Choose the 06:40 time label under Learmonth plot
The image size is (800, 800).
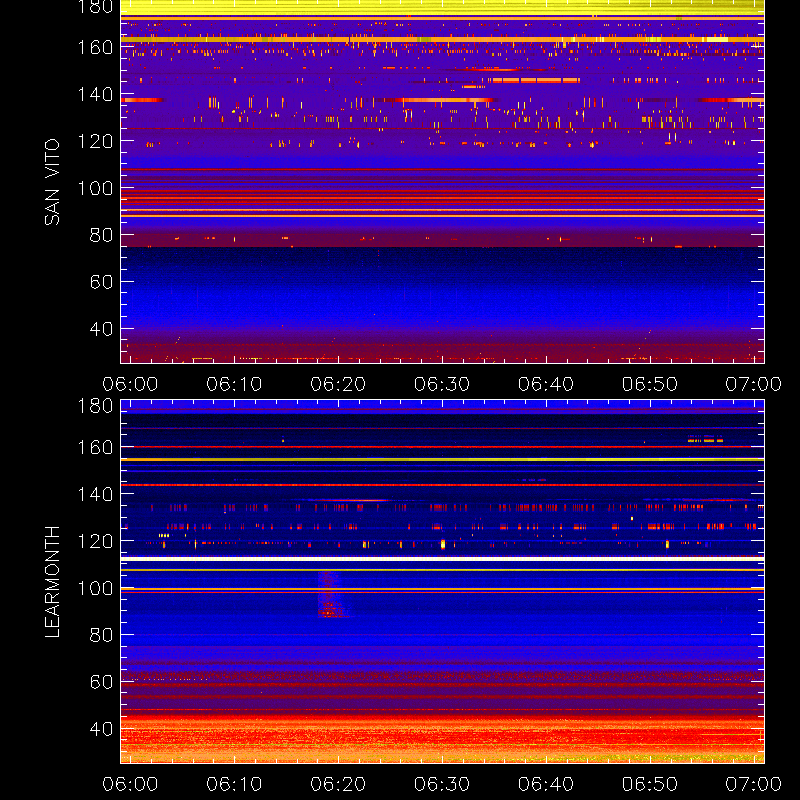[546, 784]
